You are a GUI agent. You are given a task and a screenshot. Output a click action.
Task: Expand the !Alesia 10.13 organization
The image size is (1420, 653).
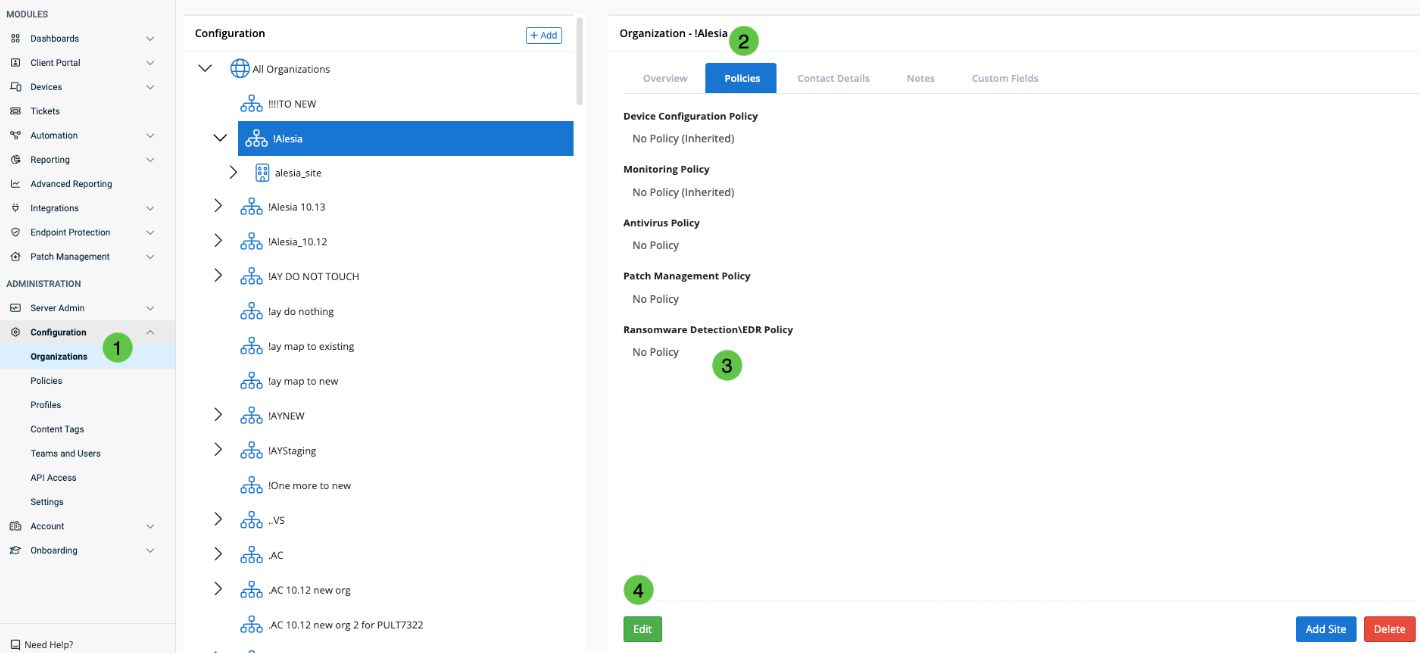[x=219, y=206]
